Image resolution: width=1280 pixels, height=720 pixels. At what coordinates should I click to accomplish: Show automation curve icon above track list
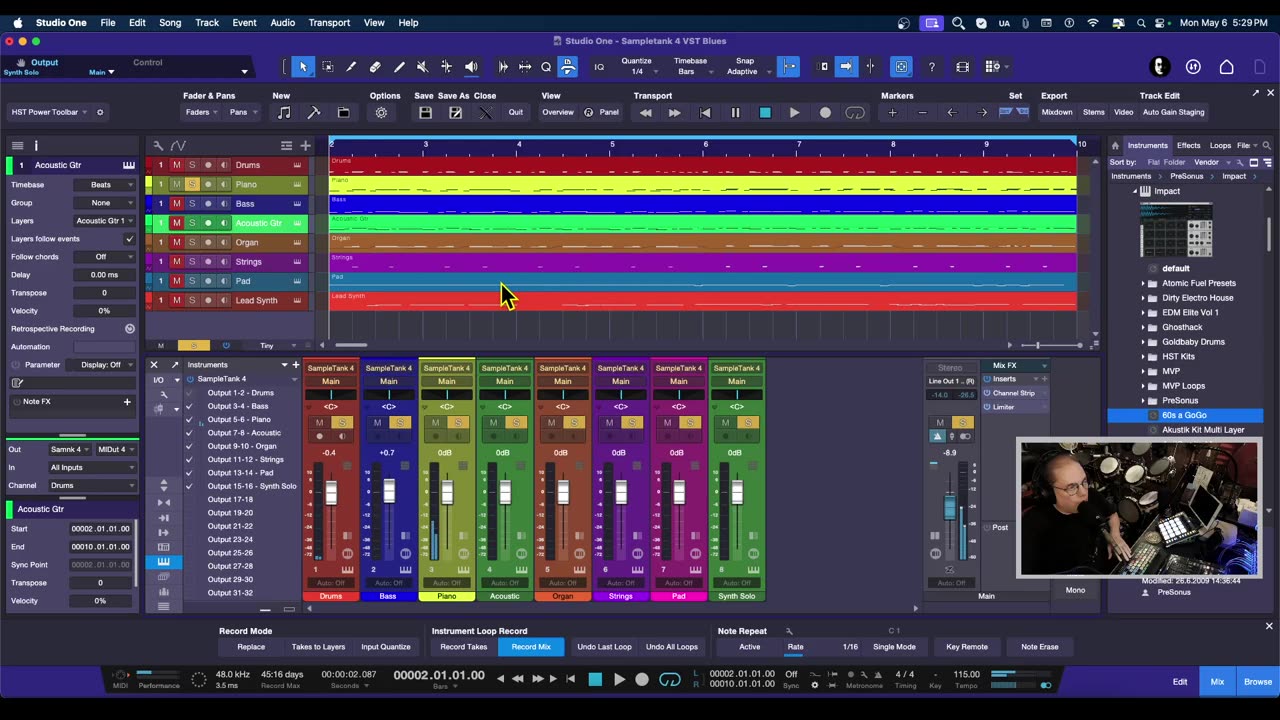point(179,146)
